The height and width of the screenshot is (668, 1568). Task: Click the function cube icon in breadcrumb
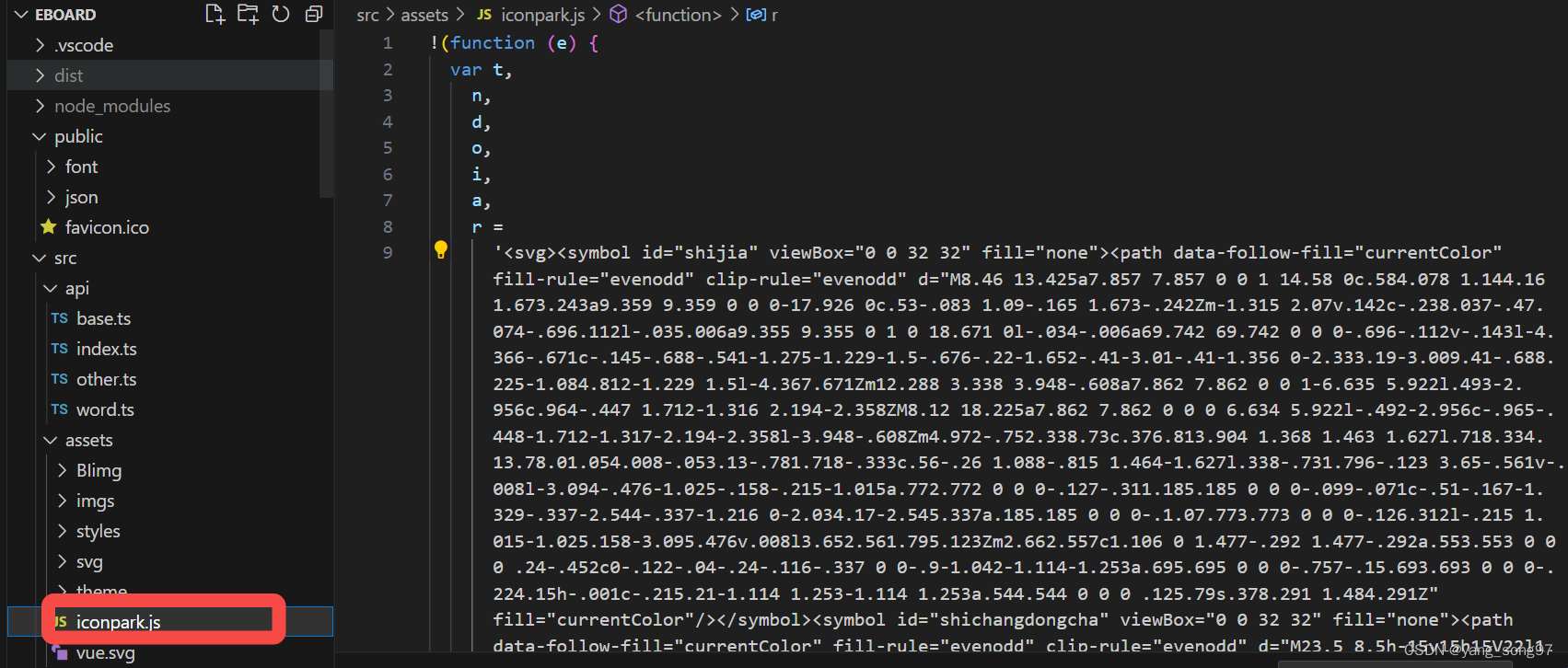(x=619, y=14)
